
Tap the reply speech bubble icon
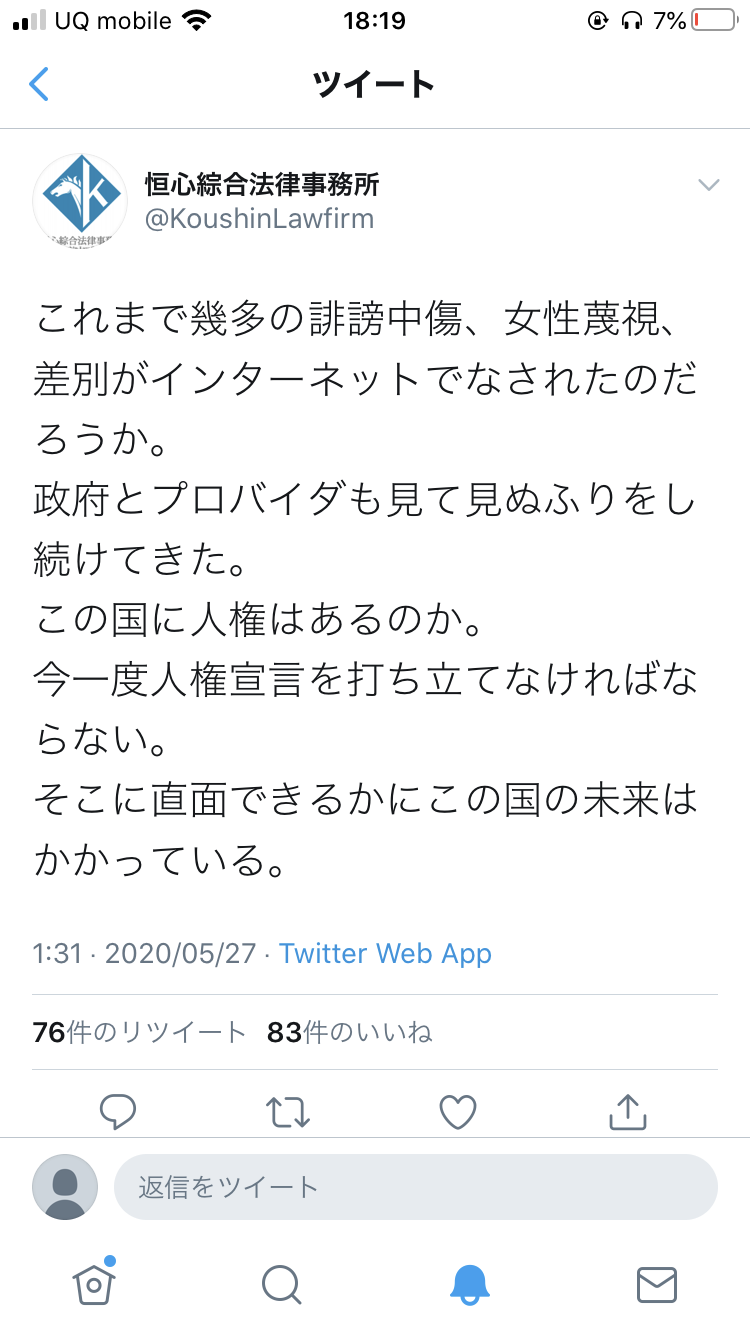point(118,1111)
